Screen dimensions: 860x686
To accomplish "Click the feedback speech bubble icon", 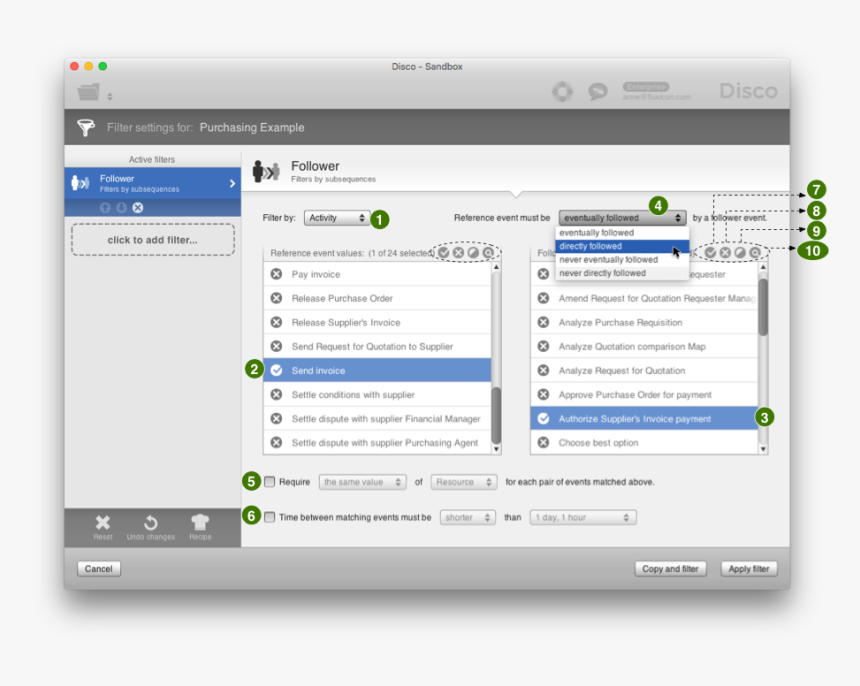I will (x=598, y=92).
